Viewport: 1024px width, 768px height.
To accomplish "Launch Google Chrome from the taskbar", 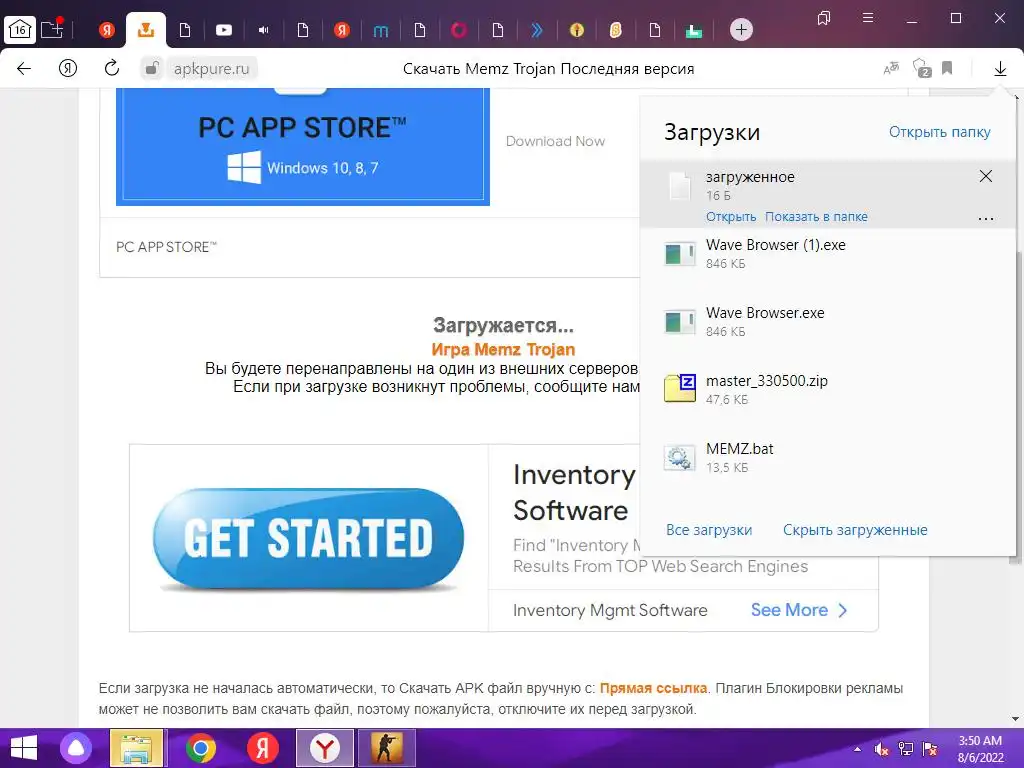I will click(201, 748).
